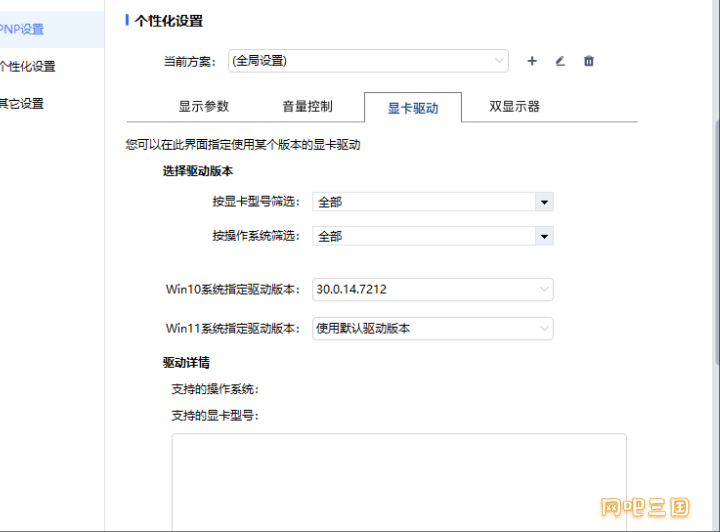Image resolution: width=720 pixels, height=532 pixels.
Task: Expand the 按操作系统筛选 dropdown
Action: coord(432,237)
